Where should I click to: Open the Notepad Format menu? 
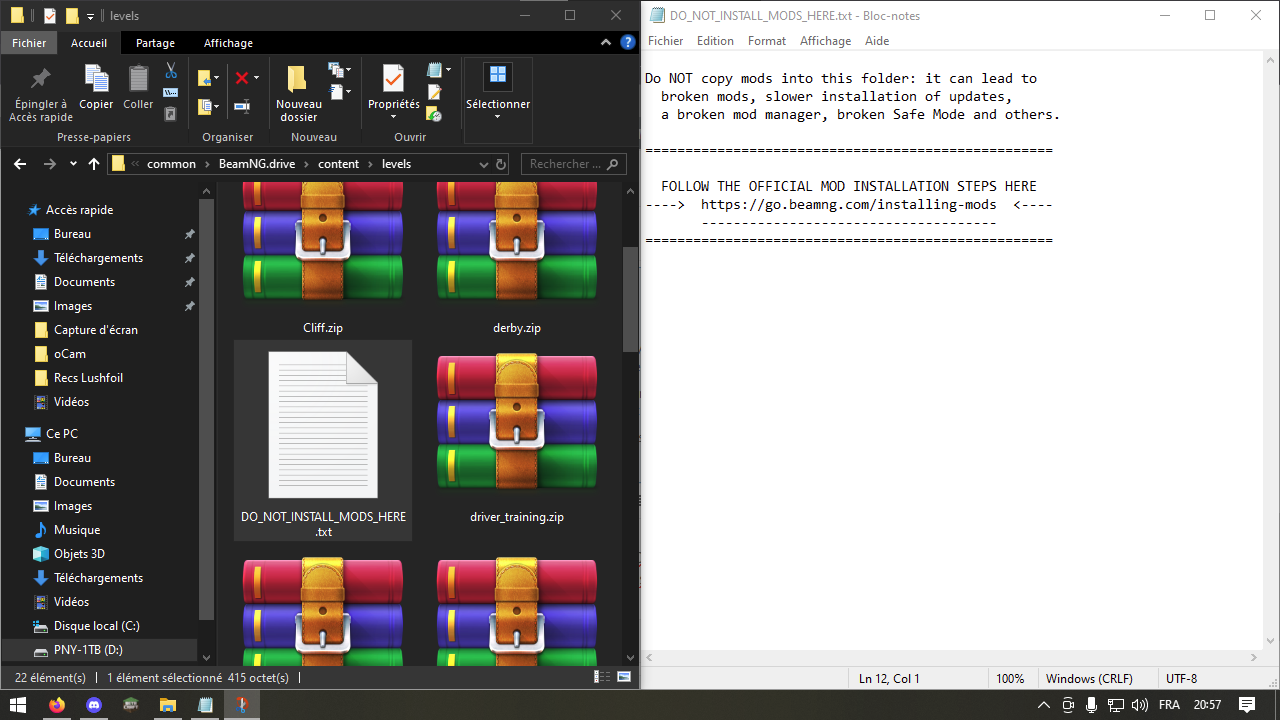coord(767,41)
